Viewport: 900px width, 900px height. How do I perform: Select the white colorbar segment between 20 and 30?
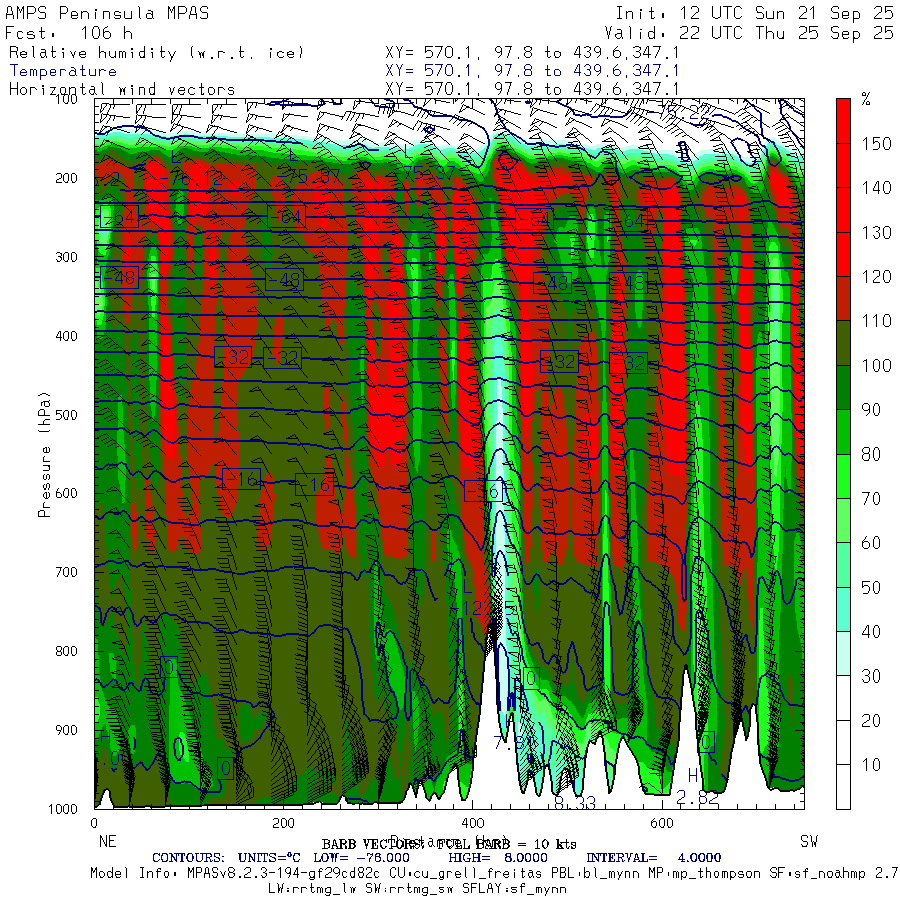843,698
